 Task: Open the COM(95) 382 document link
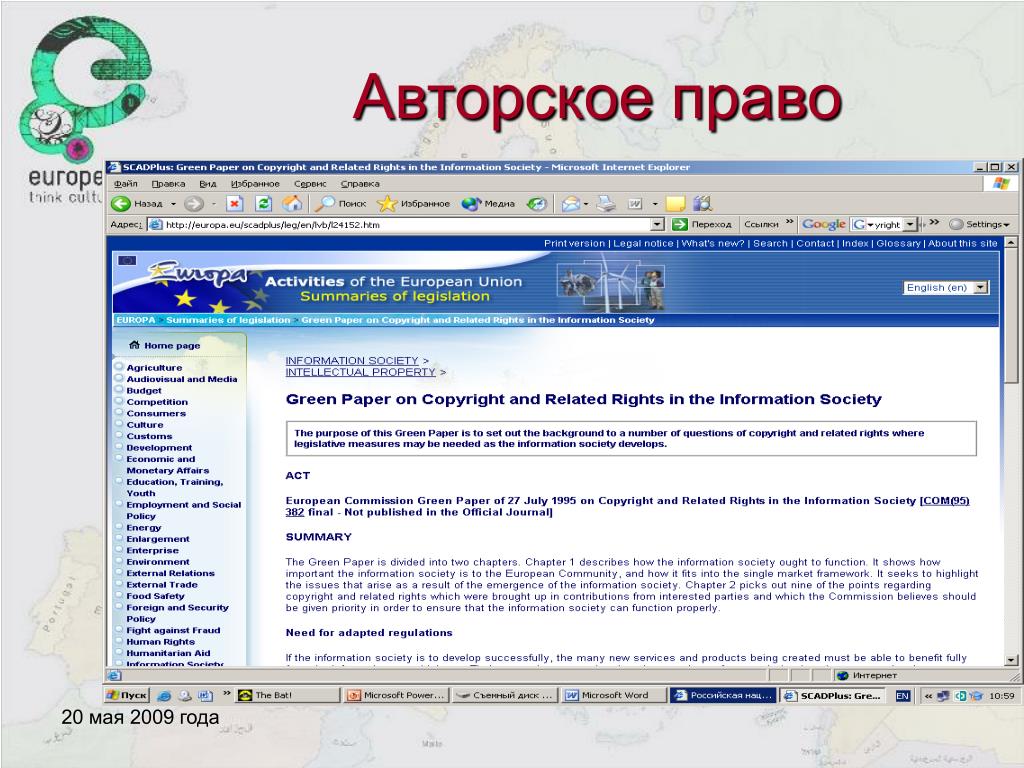(944, 501)
